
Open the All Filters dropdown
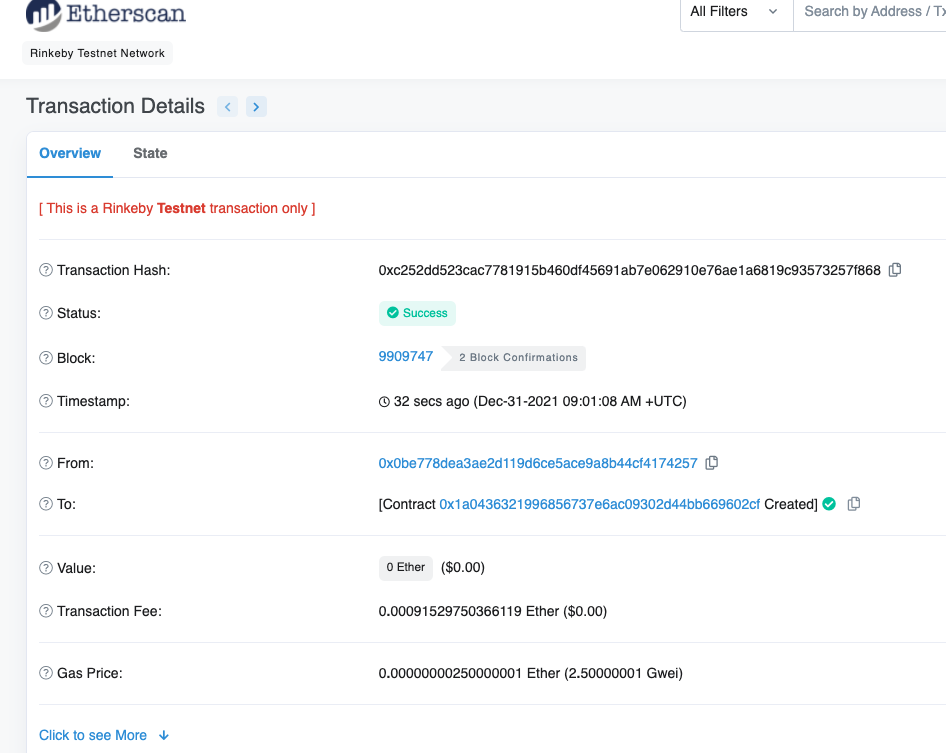[x=736, y=12]
